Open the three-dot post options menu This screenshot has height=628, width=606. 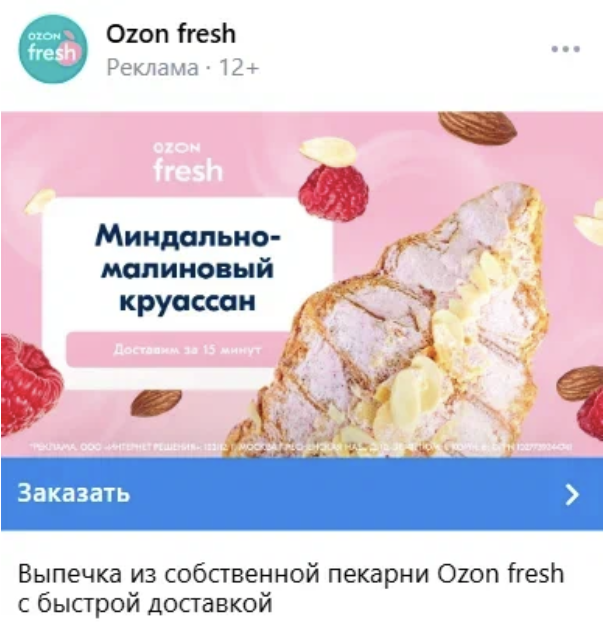[x=565, y=49]
